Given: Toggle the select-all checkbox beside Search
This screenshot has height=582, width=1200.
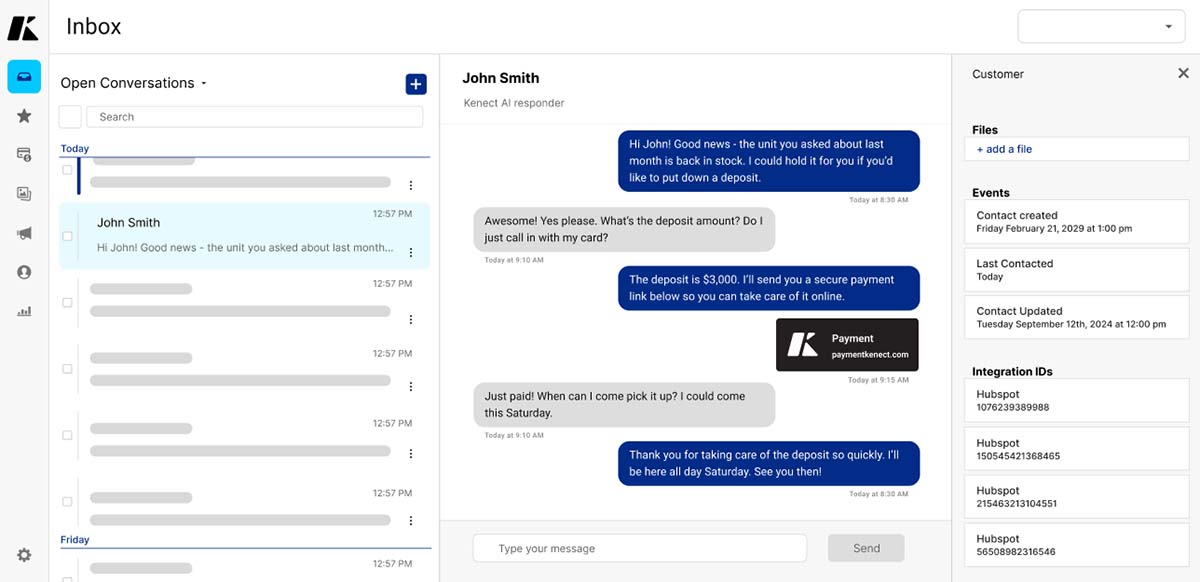Looking at the screenshot, I should [x=70, y=117].
